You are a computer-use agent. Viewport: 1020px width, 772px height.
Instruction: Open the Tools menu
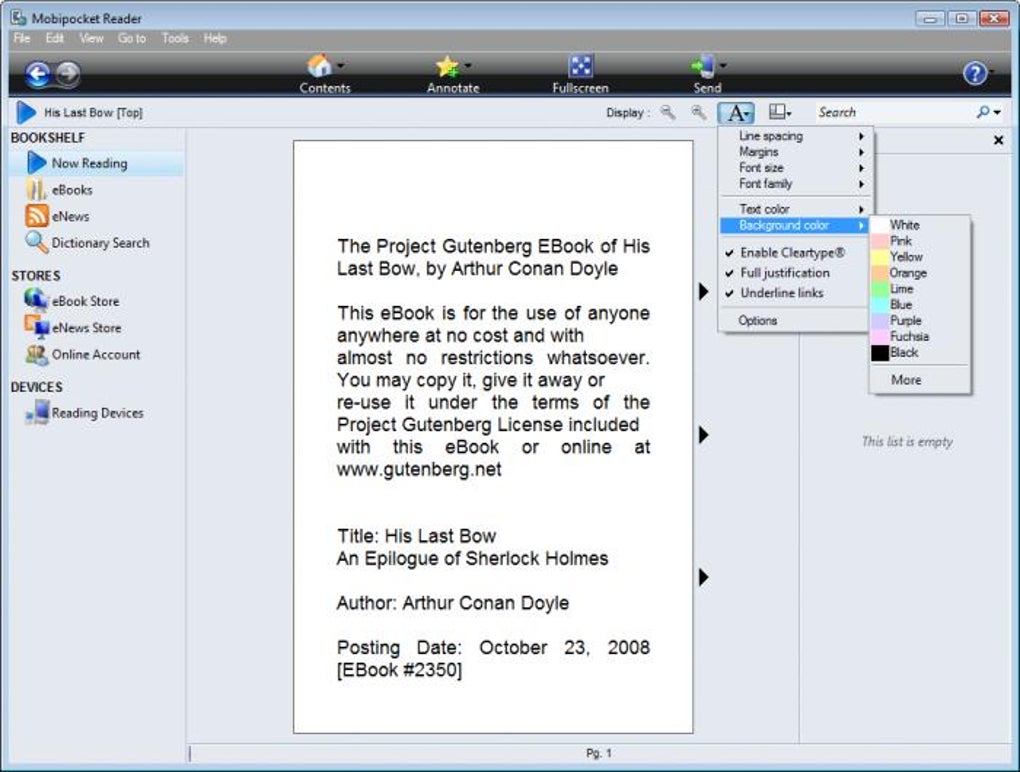[175, 38]
